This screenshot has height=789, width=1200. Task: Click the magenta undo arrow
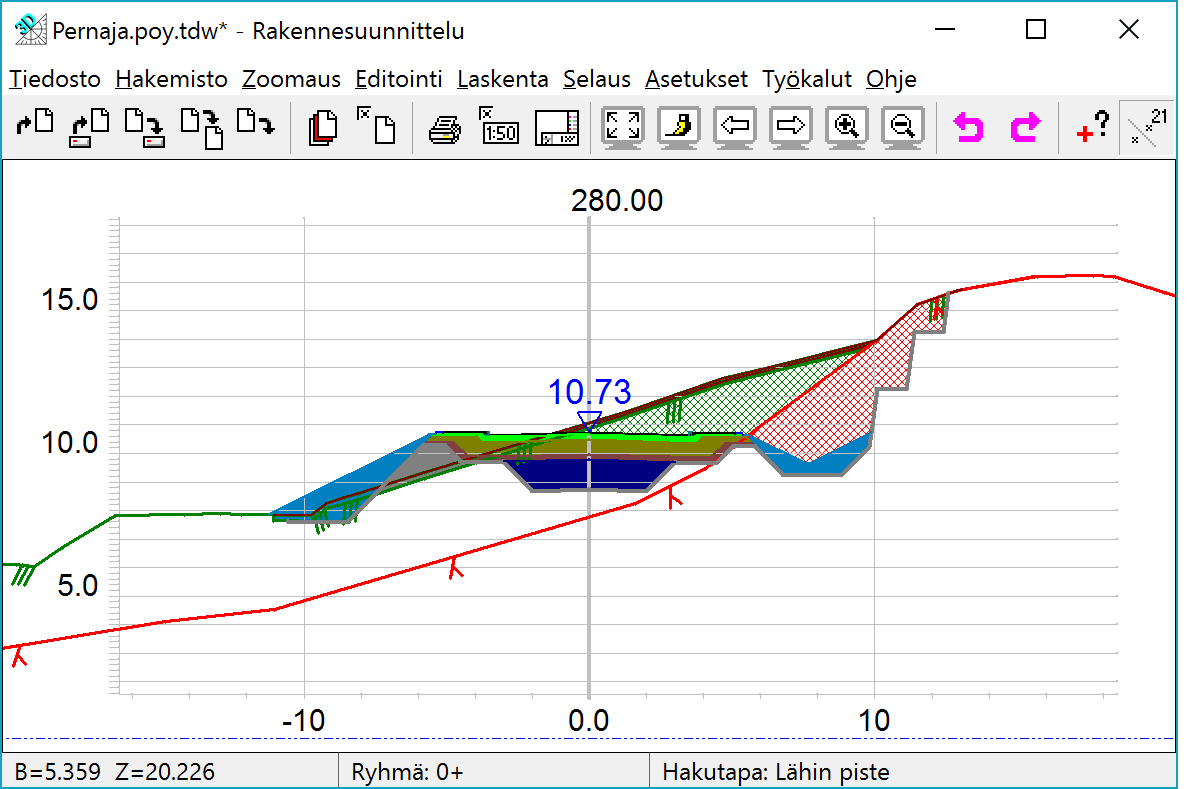point(967,128)
